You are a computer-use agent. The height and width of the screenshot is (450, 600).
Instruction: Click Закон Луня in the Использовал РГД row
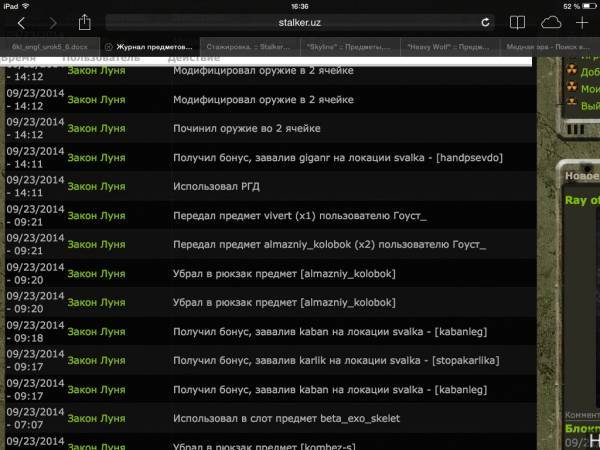(x=96, y=187)
